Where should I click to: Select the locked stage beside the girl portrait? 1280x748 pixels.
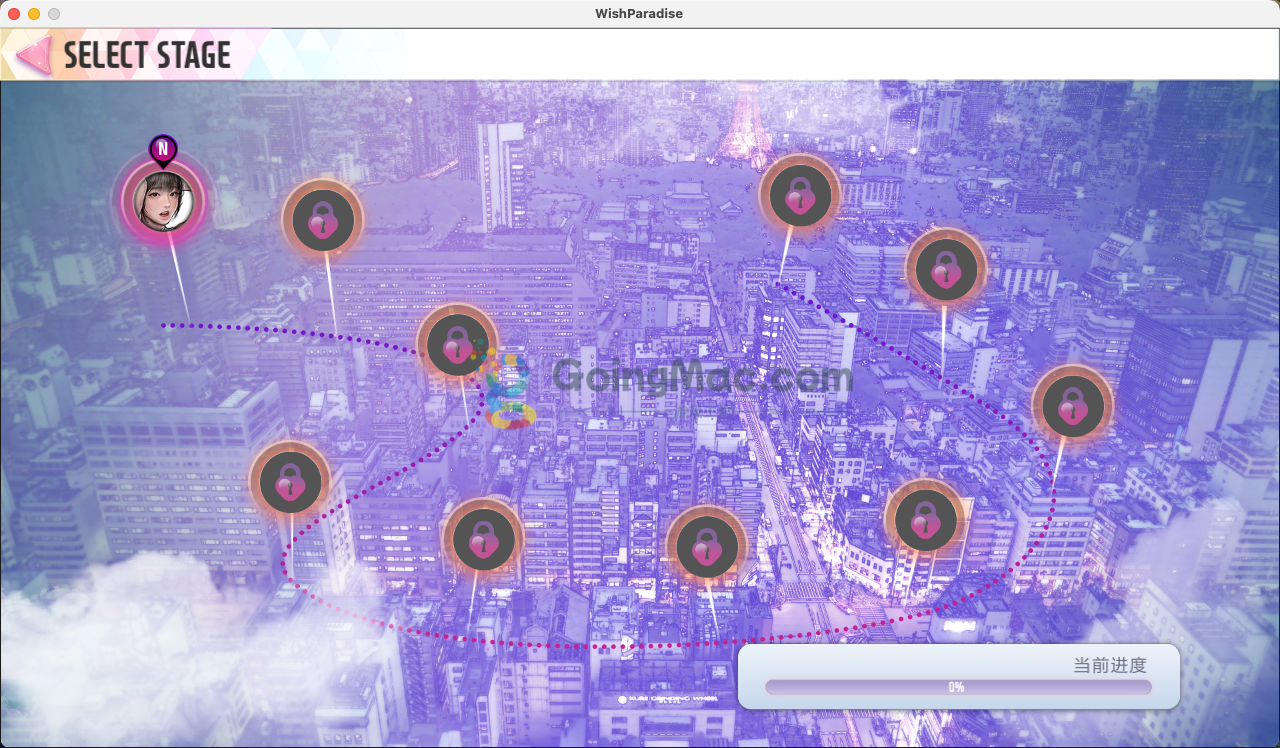(x=322, y=220)
